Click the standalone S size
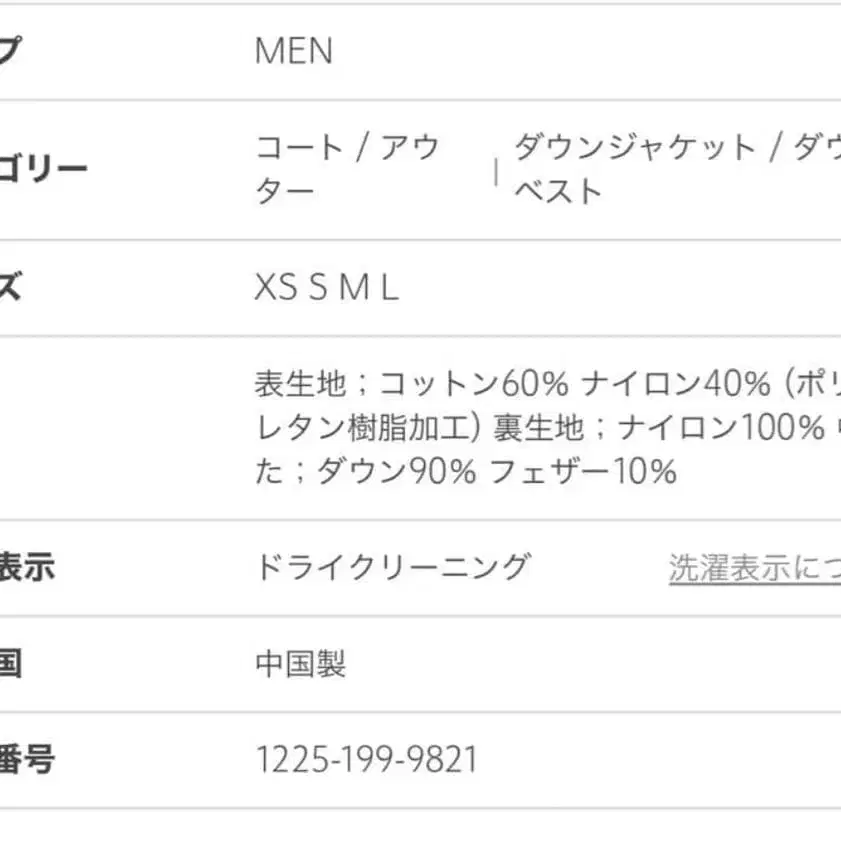The image size is (841, 841). click(x=318, y=289)
